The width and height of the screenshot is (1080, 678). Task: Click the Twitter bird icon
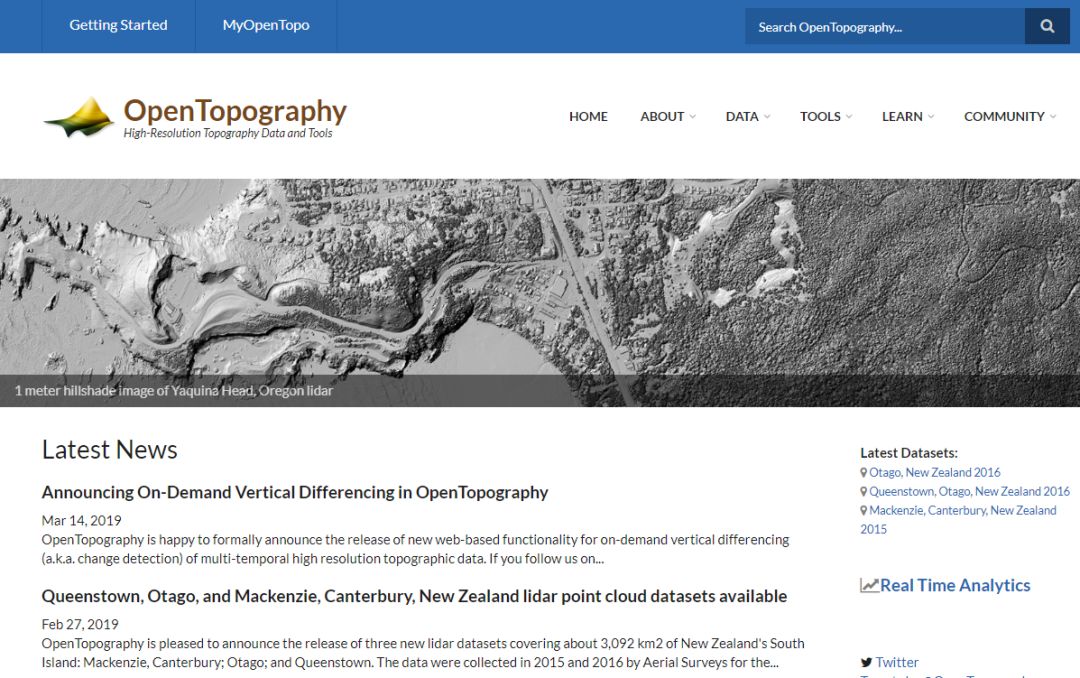[866, 662]
